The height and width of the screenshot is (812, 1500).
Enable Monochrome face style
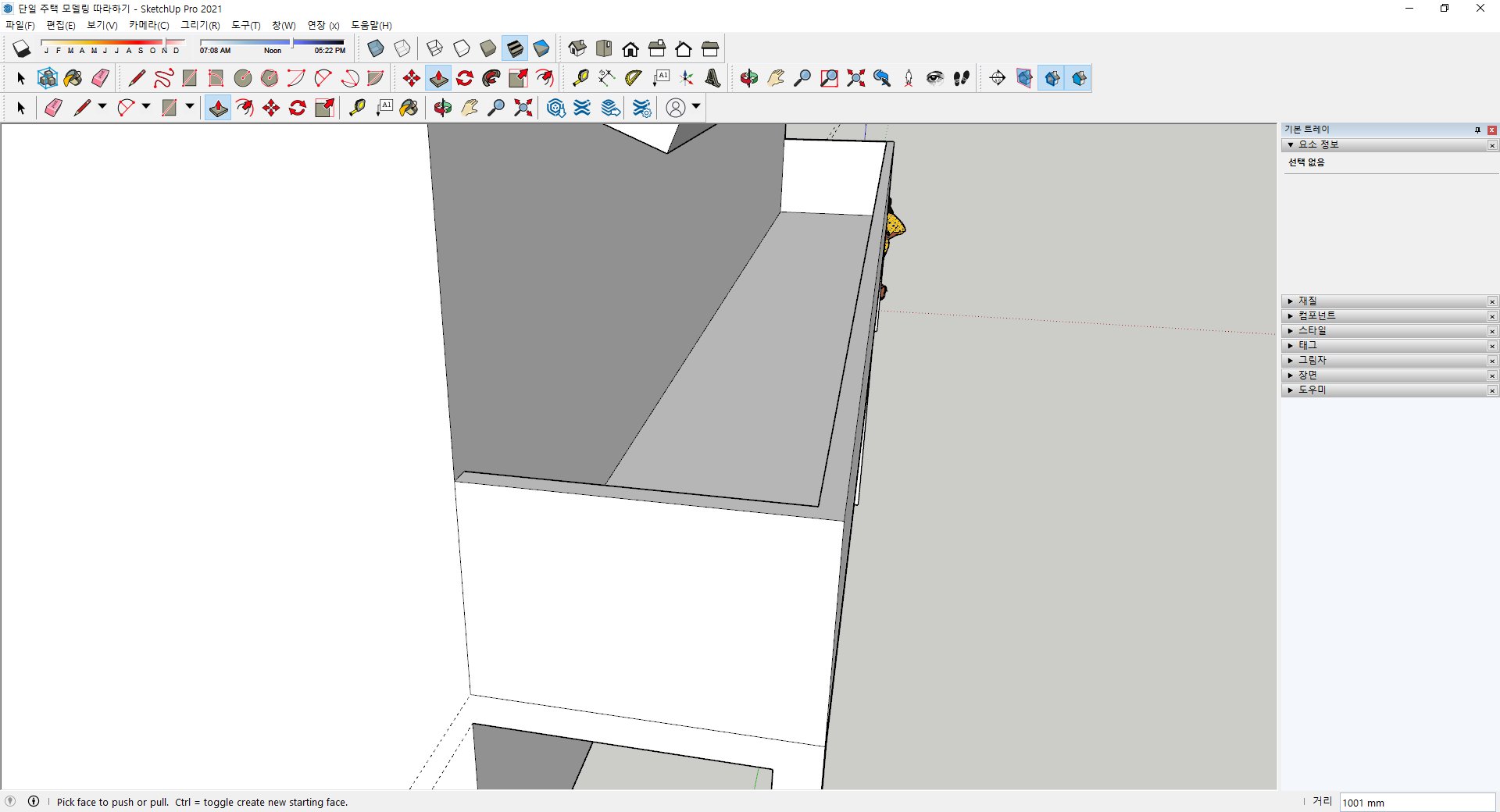pyautogui.click(x=541, y=49)
